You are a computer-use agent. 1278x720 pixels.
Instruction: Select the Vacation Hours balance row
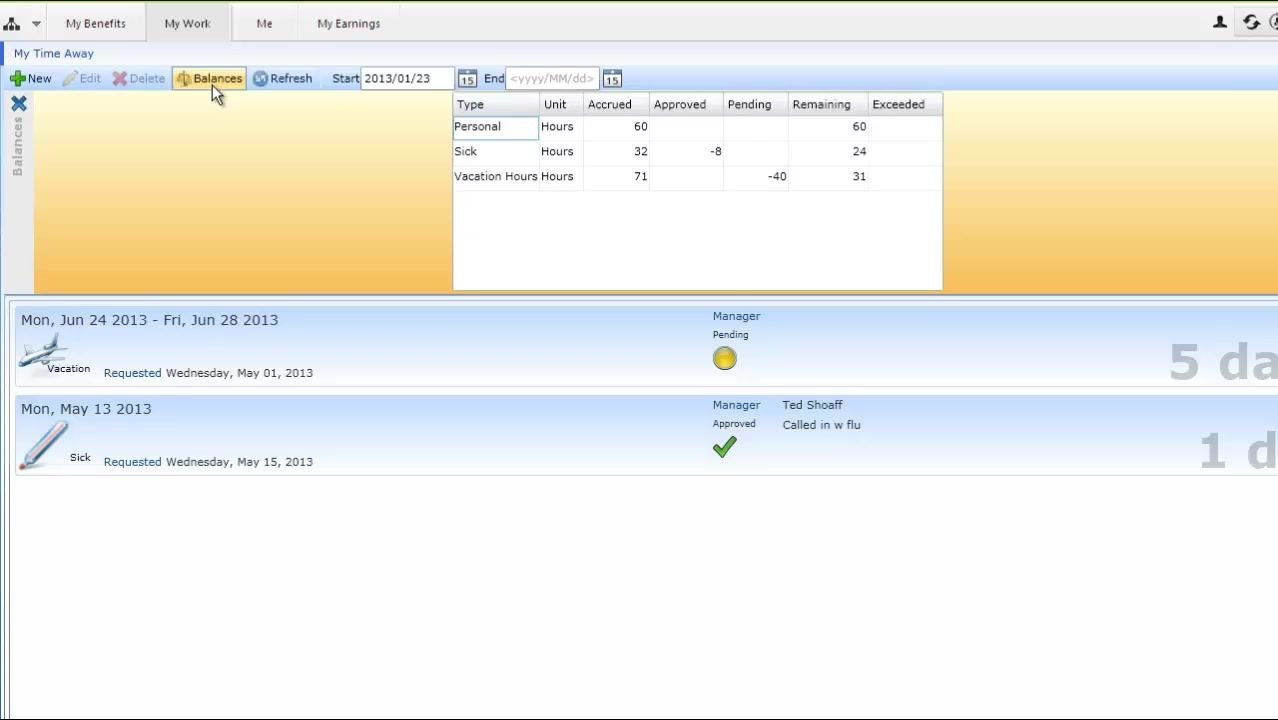coord(697,177)
